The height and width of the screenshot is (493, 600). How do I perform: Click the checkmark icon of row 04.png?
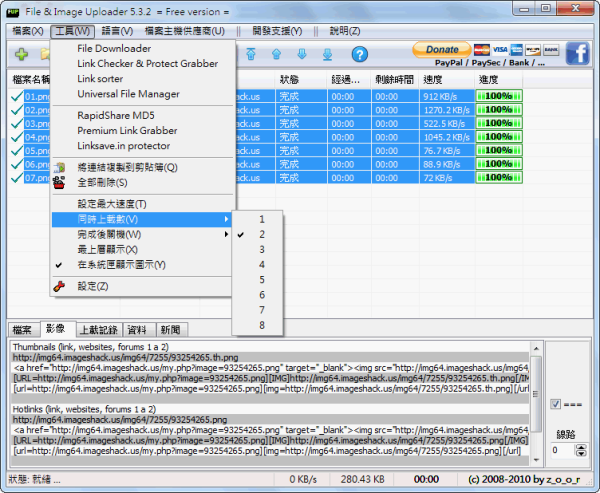[x=16, y=137]
